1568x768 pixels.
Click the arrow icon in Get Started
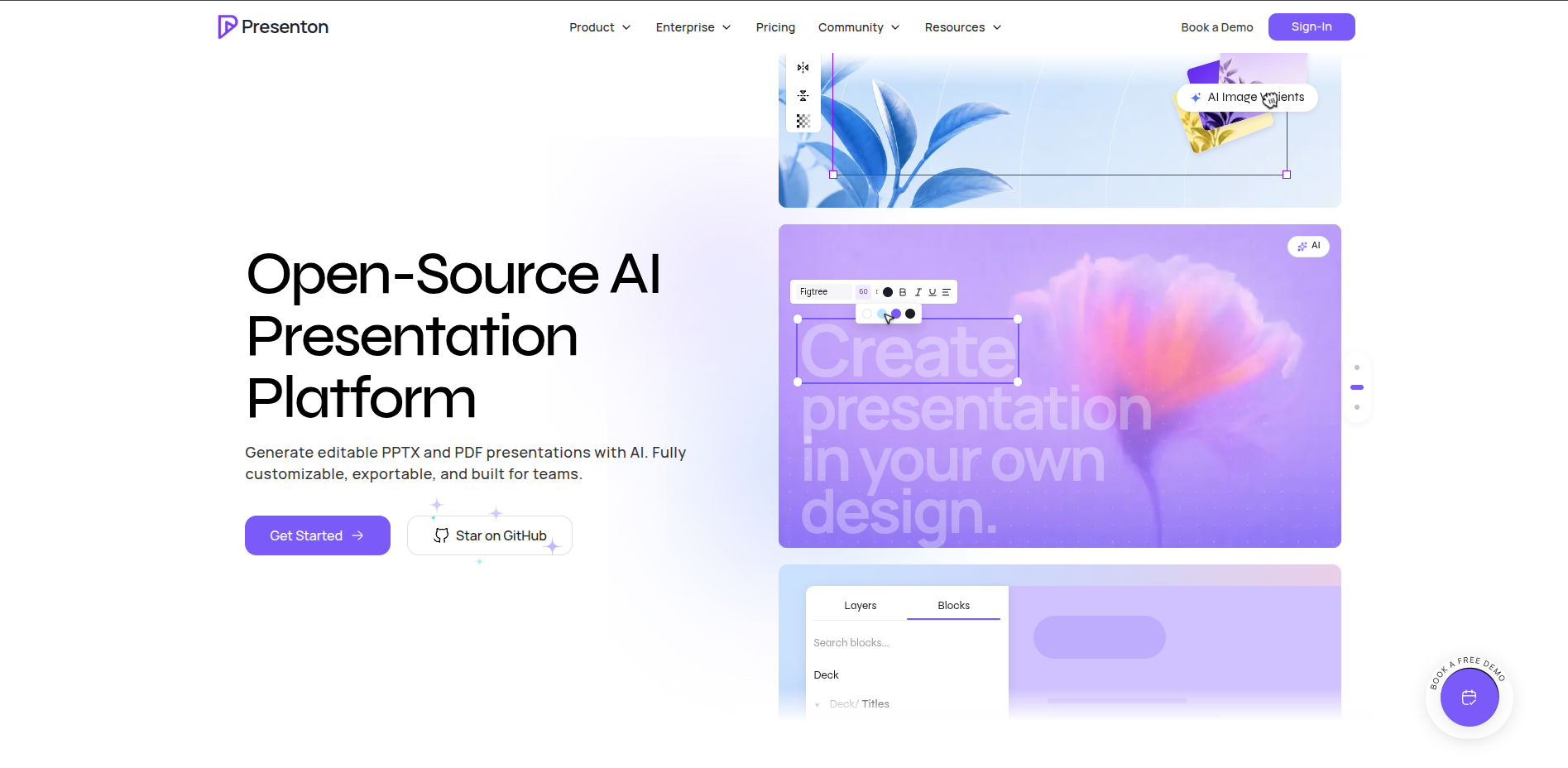[x=357, y=535]
